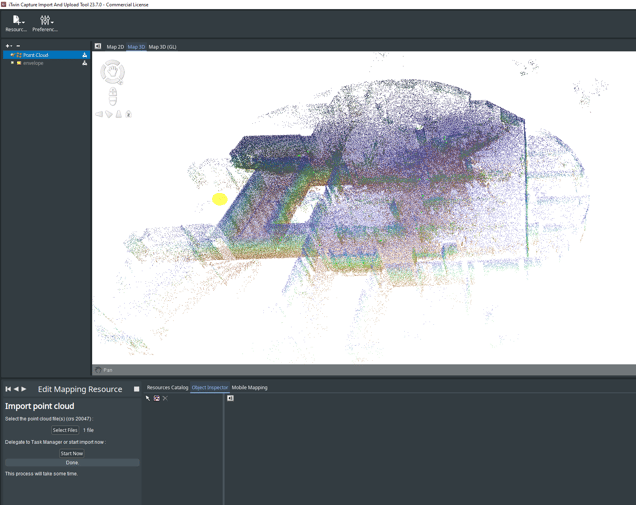Click the skip-to-first step icon
Viewport: 636px width, 505px height.
click(x=8, y=389)
